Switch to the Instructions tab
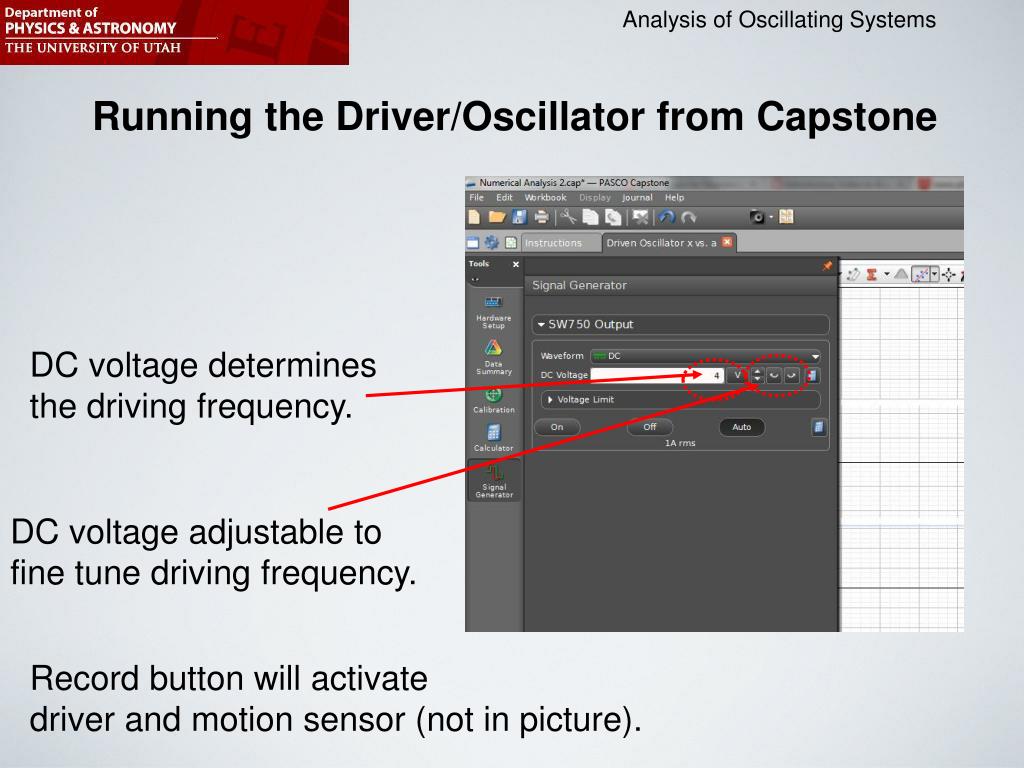This screenshot has height=768, width=1024. [560, 243]
